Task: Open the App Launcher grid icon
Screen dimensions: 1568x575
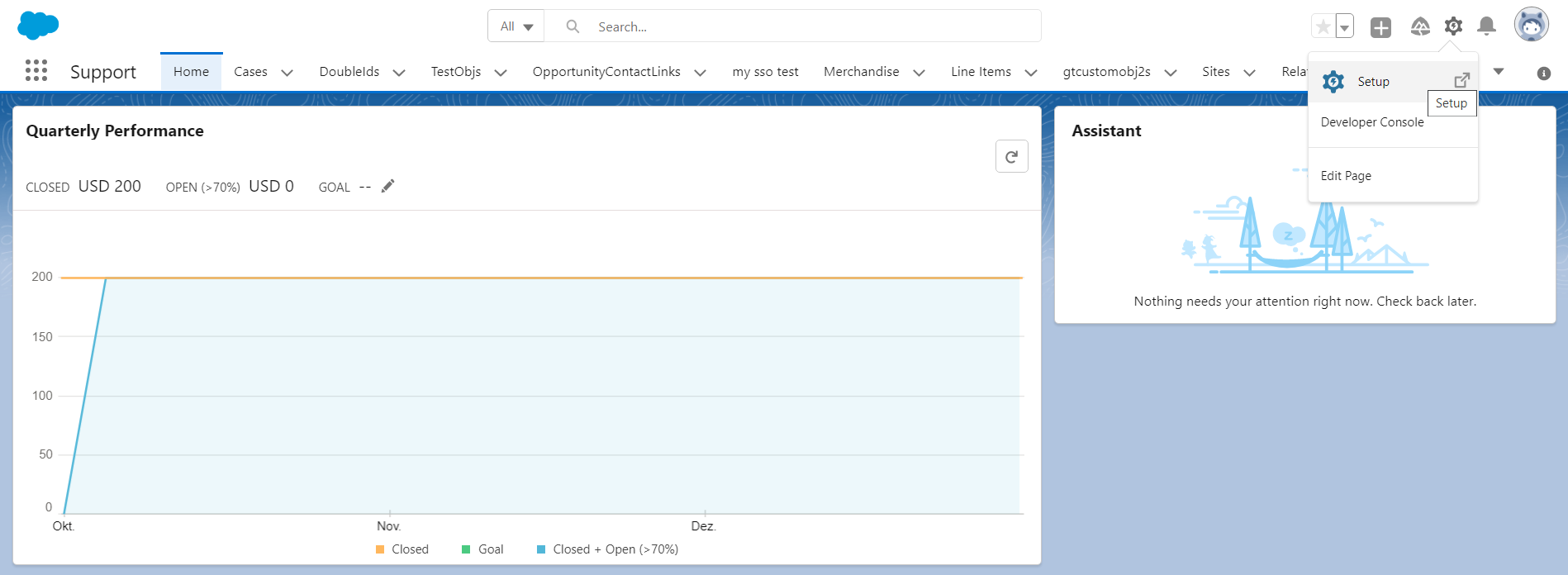Action: click(x=36, y=71)
